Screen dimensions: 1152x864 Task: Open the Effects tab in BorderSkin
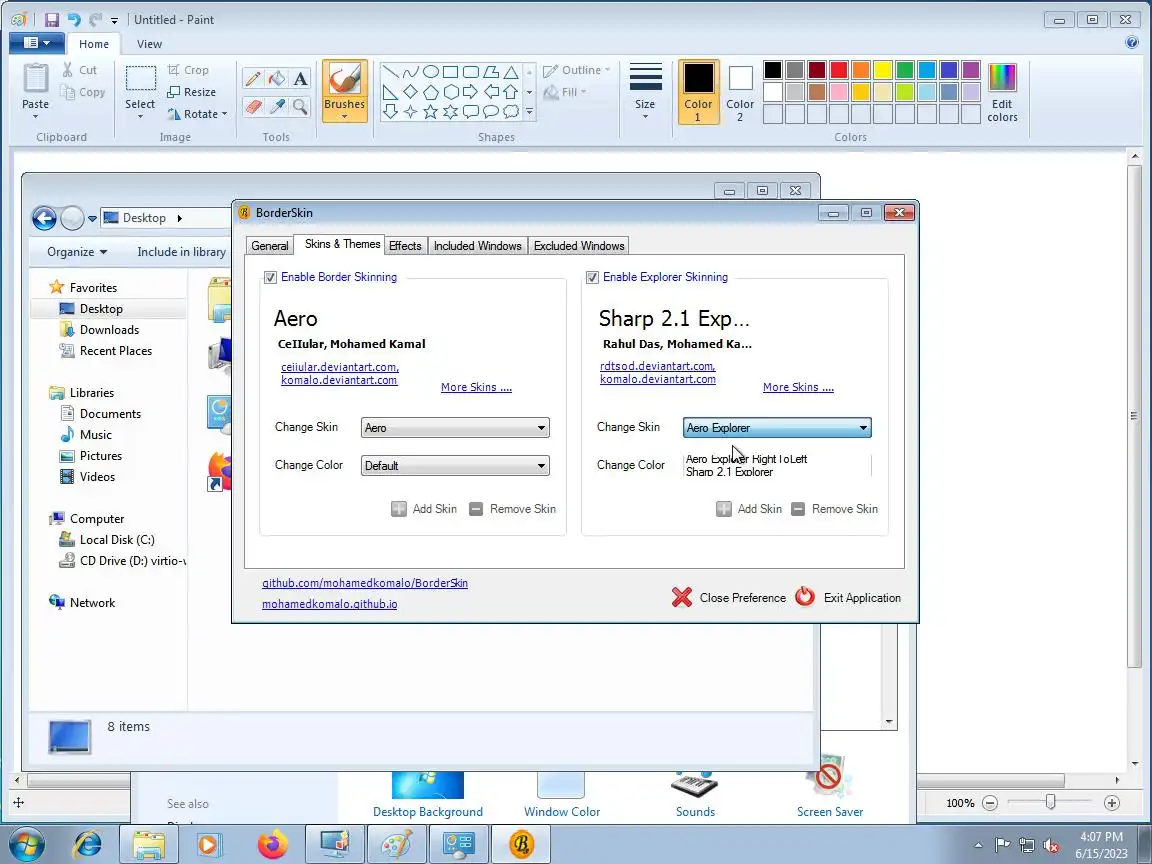pyautogui.click(x=405, y=245)
